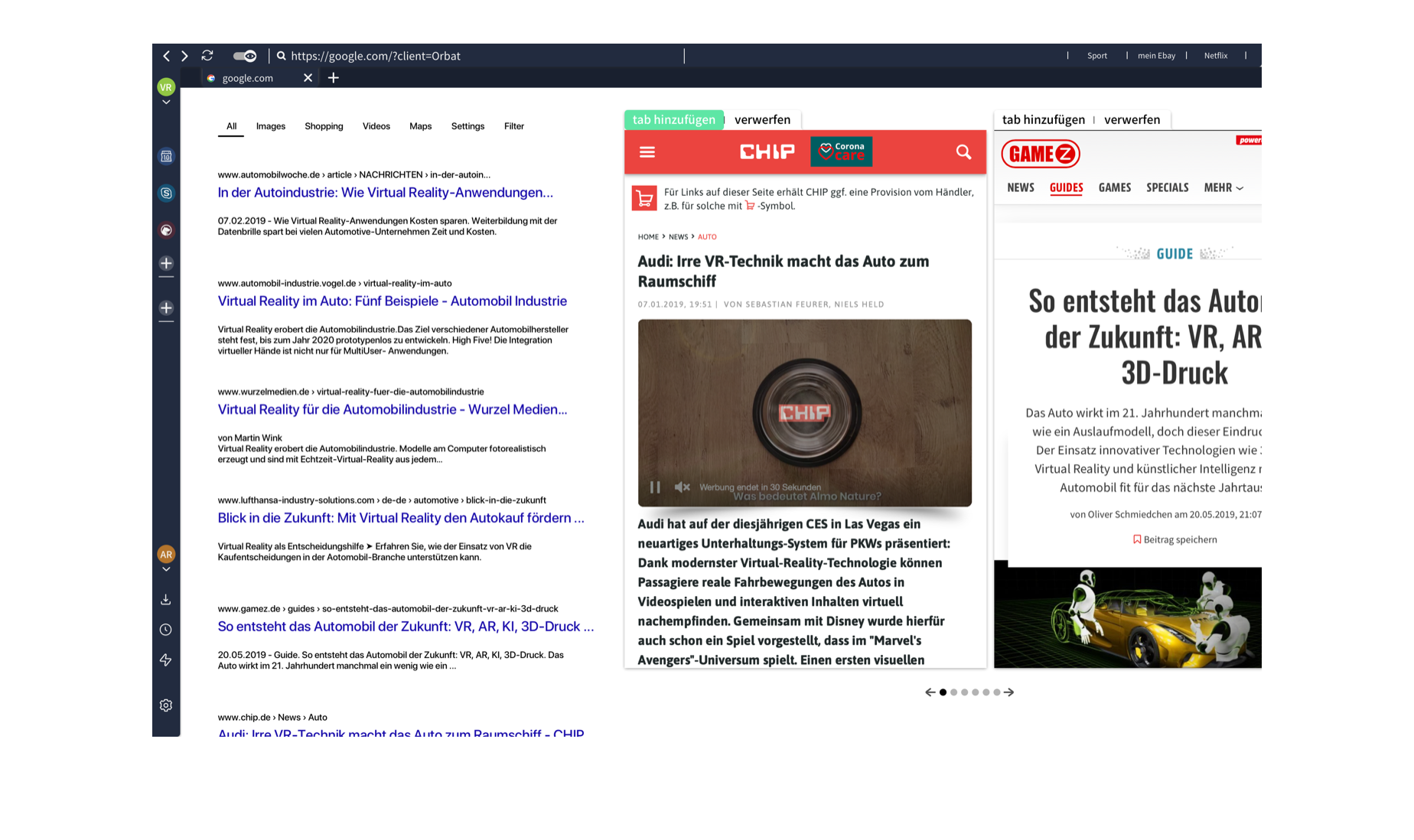This screenshot has height=840, width=1414.
Task: Click AUTO in CHIP breadcrumb
Action: pos(707,237)
